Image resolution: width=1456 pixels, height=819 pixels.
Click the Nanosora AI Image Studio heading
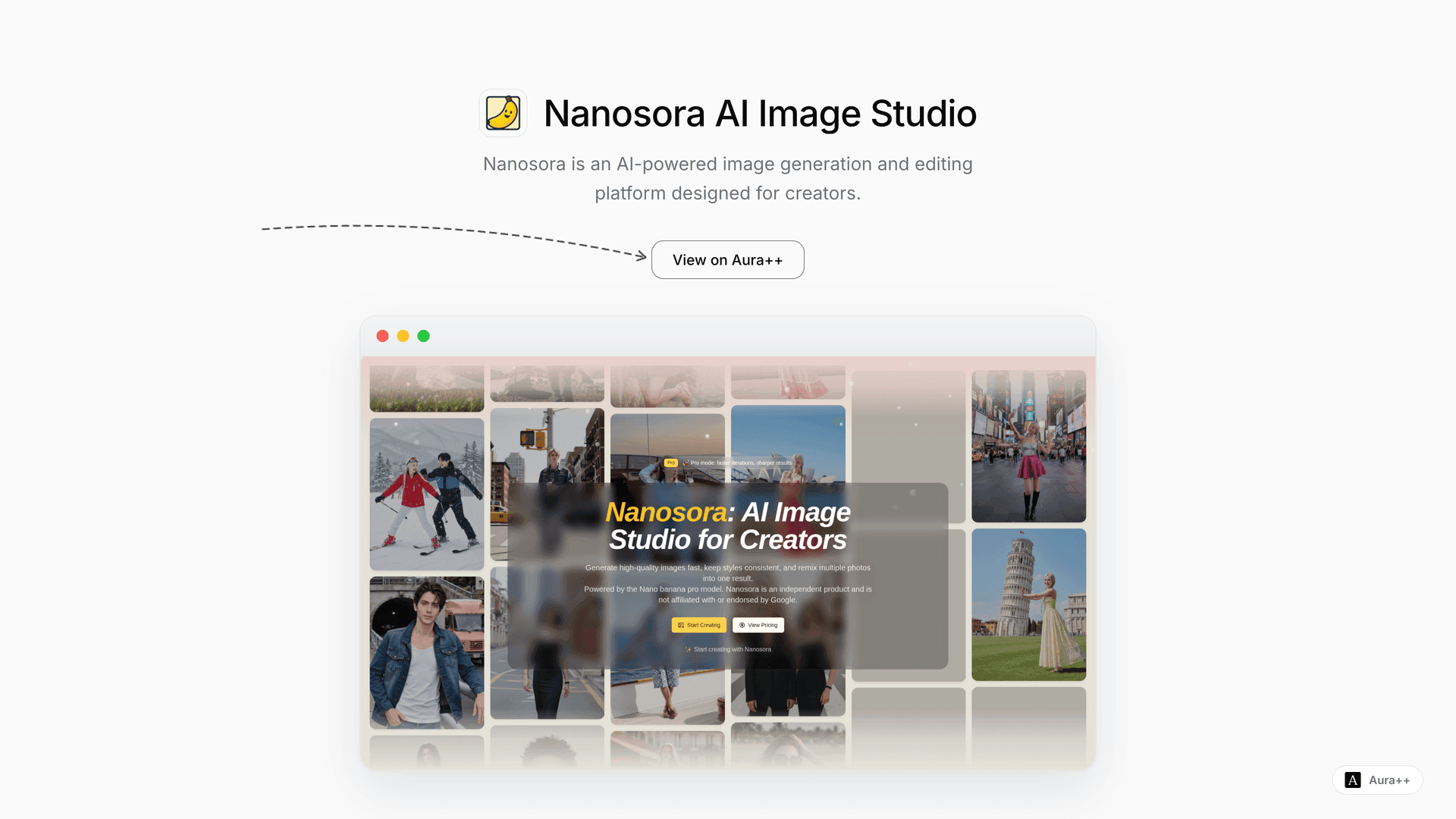pos(760,113)
